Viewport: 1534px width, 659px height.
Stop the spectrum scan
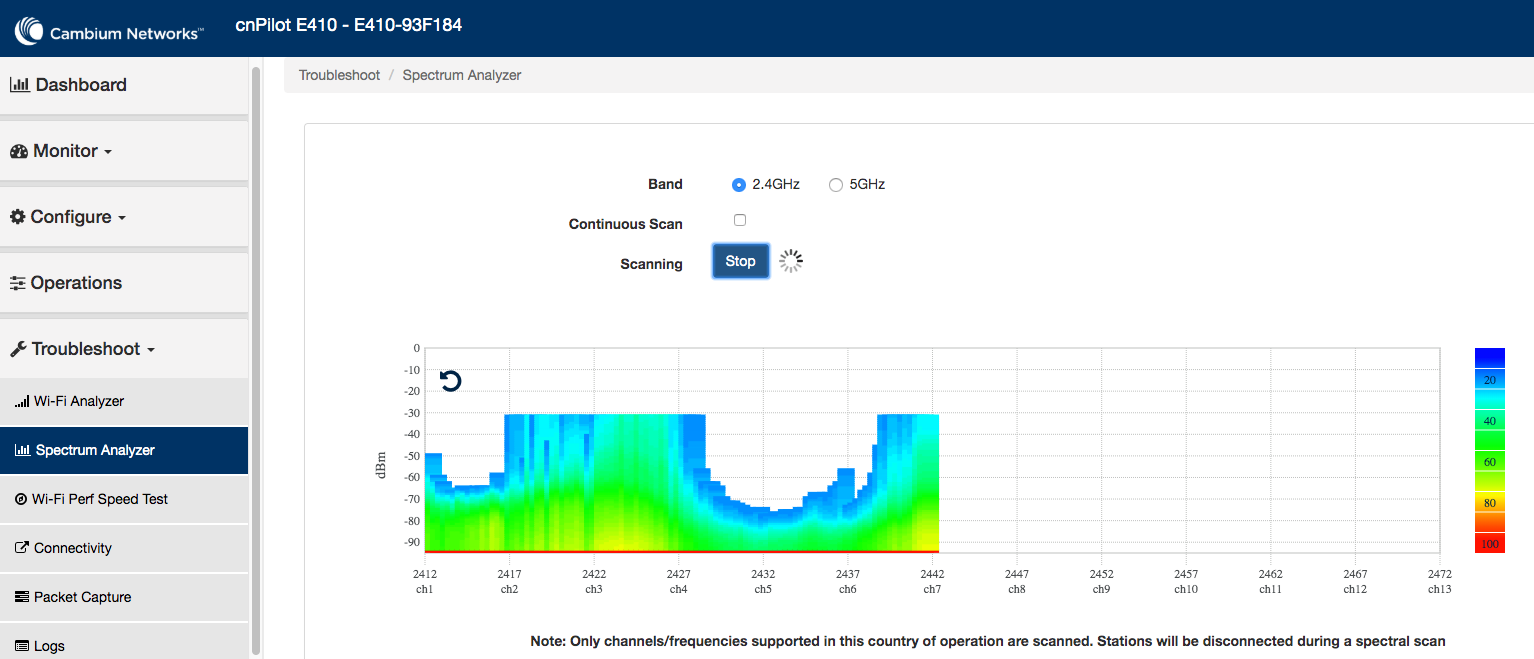click(740, 261)
